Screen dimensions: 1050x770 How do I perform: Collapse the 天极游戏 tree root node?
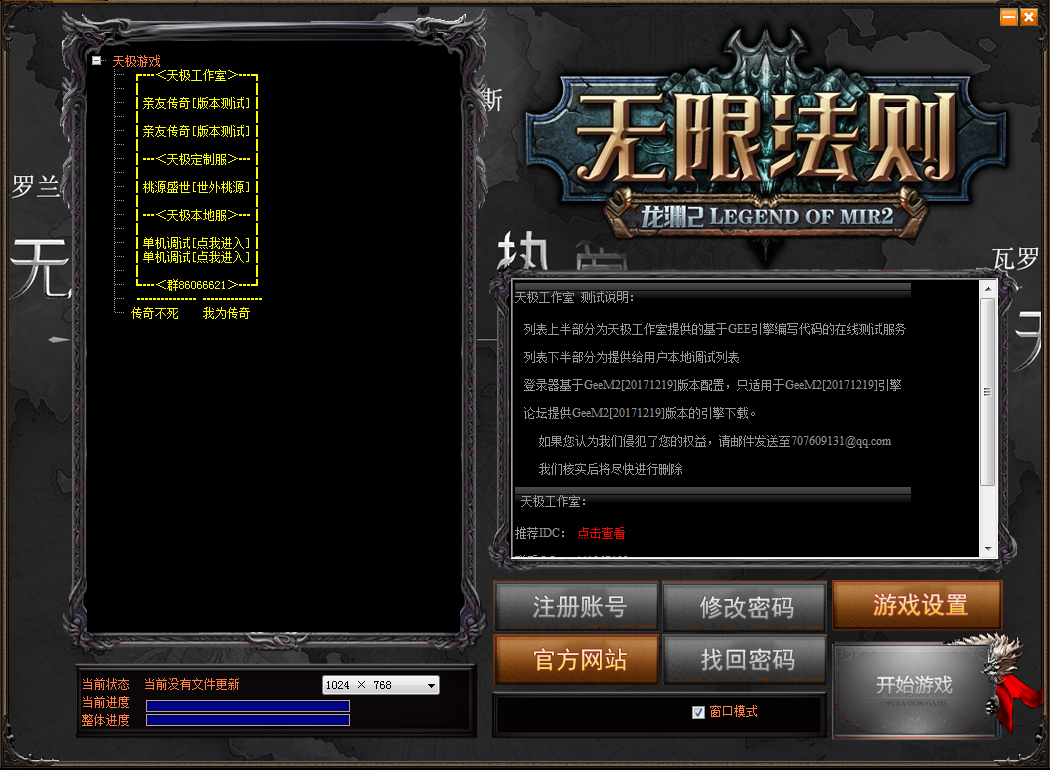[x=96, y=61]
